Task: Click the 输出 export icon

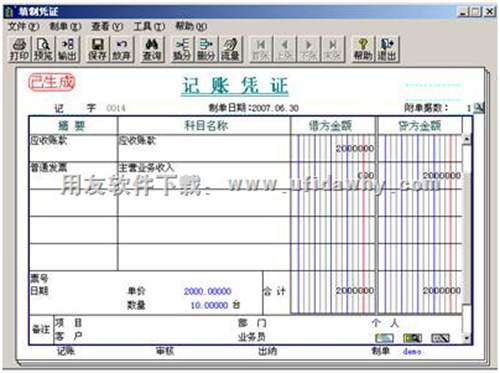Action: (68, 49)
